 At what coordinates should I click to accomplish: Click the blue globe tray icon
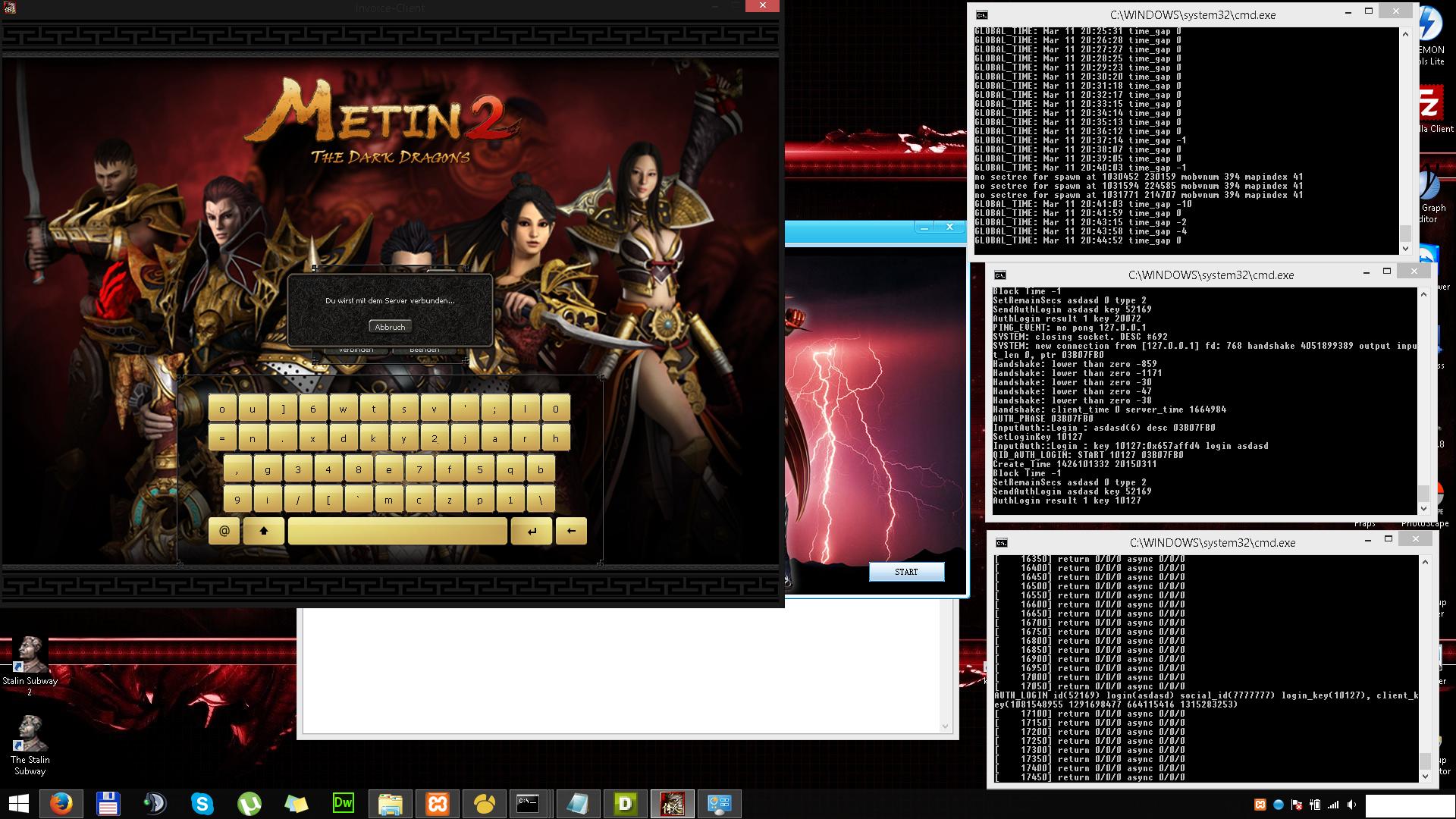tap(1279, 805)
